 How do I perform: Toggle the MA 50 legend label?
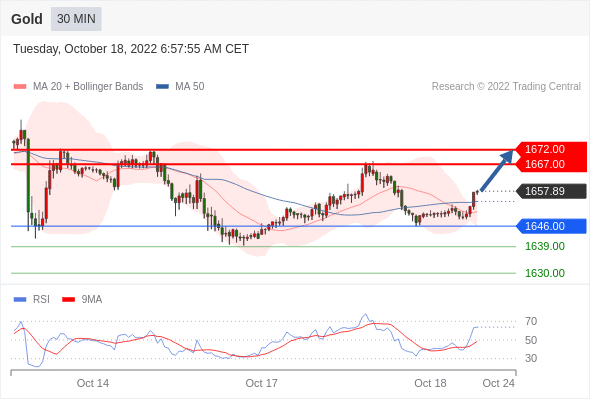(190, 87)
